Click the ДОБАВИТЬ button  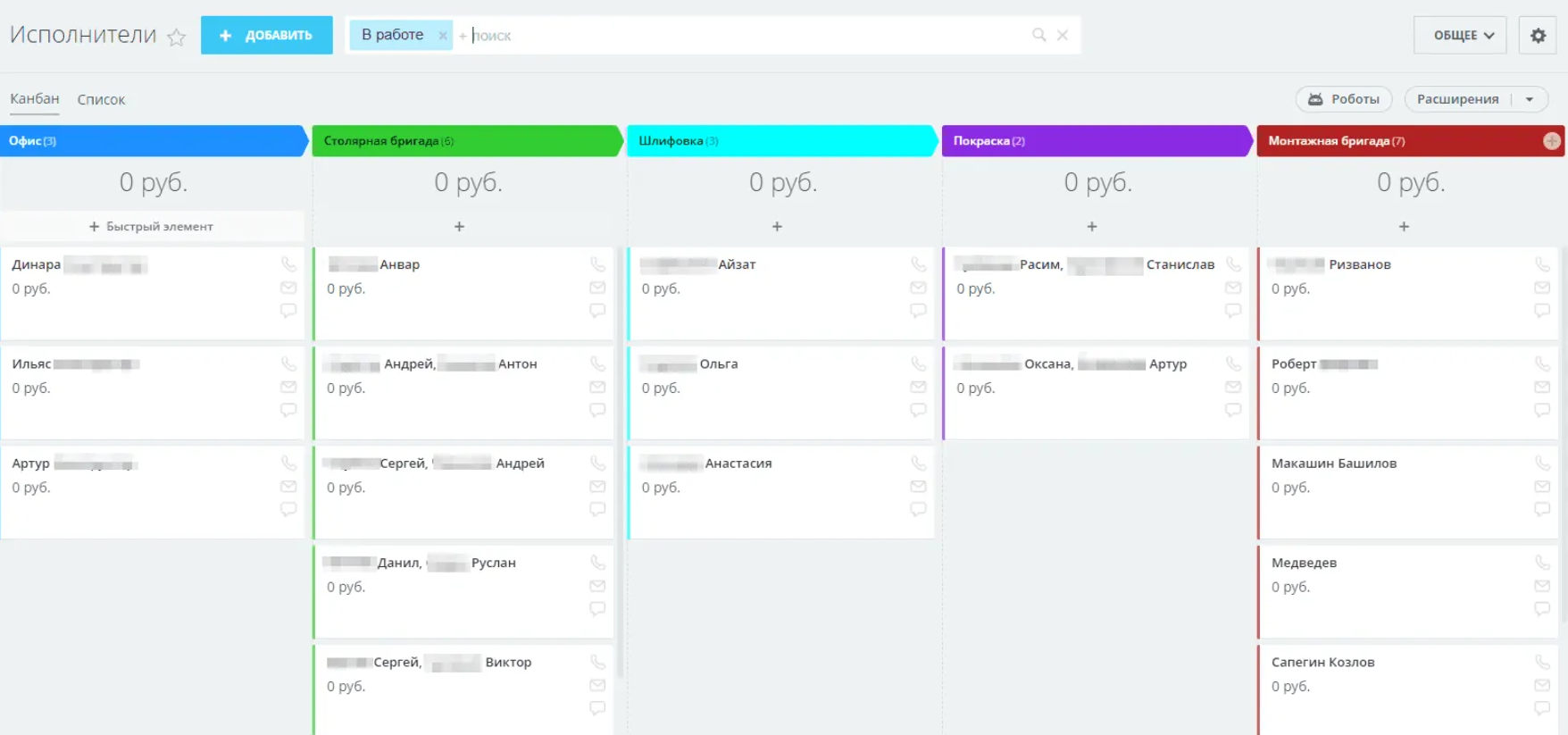(x=266, y=36)
